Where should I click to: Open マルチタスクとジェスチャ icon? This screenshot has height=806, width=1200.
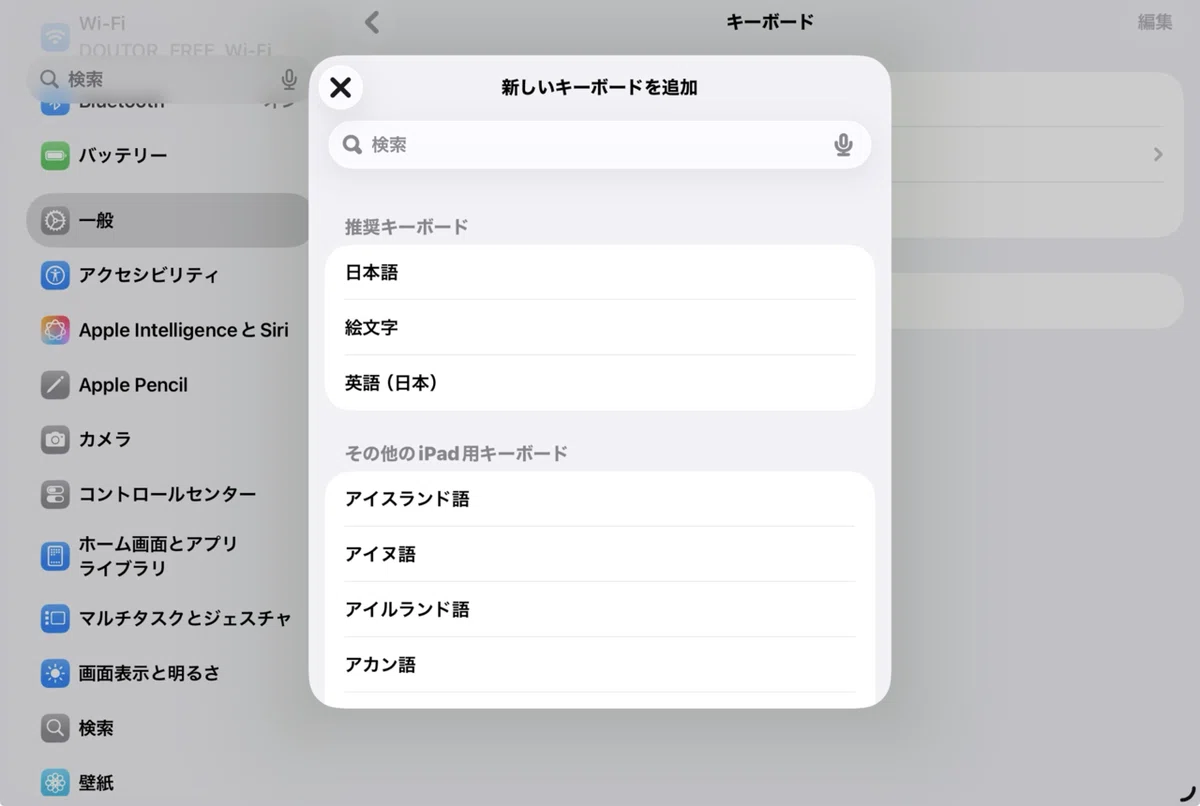(x=55, y=619)
